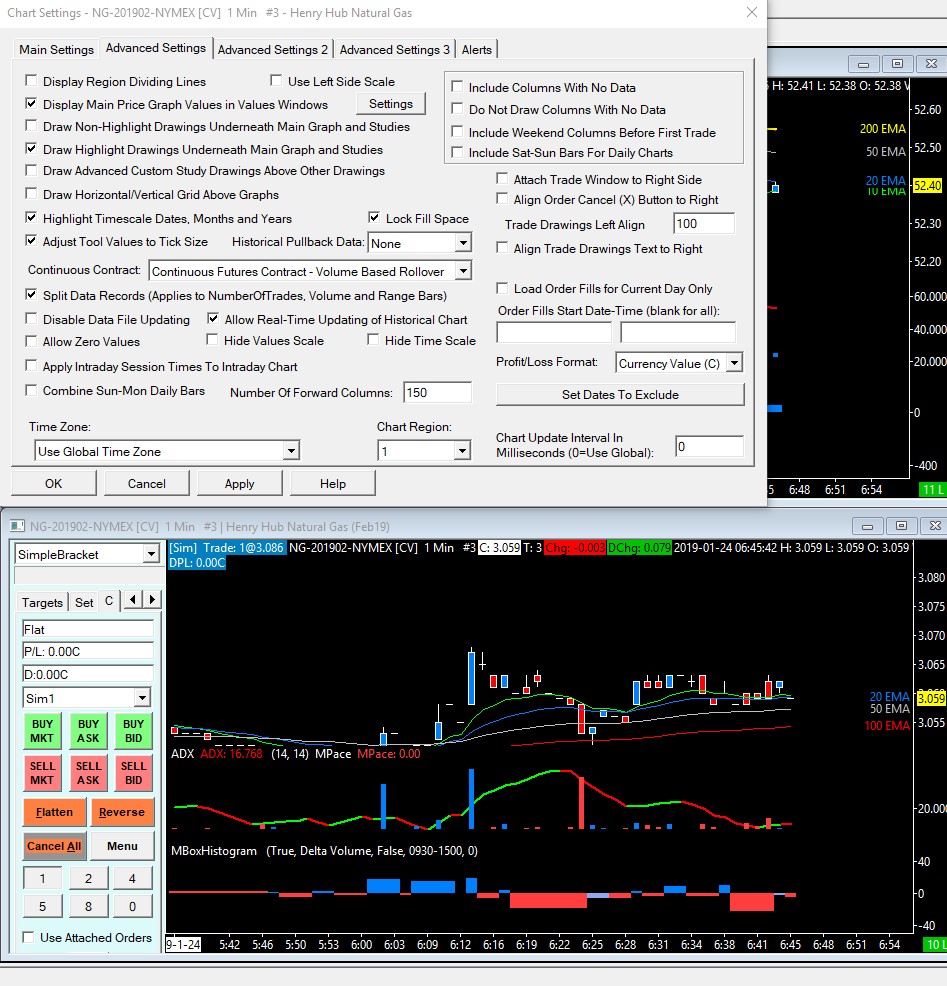This screenshot has height=986, width=947.
Task: Click Number Of Forward Columns field
Action: click(437, 392)
